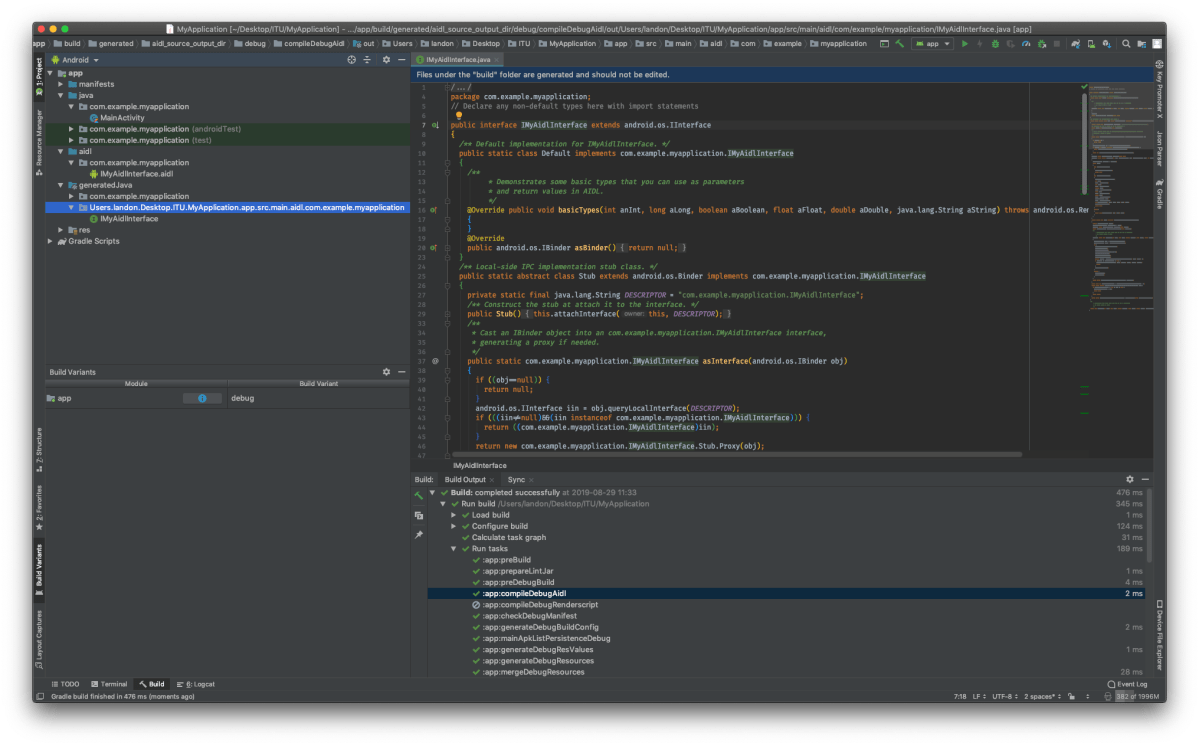Open the AVD Manager device icon

(1091, 44)
